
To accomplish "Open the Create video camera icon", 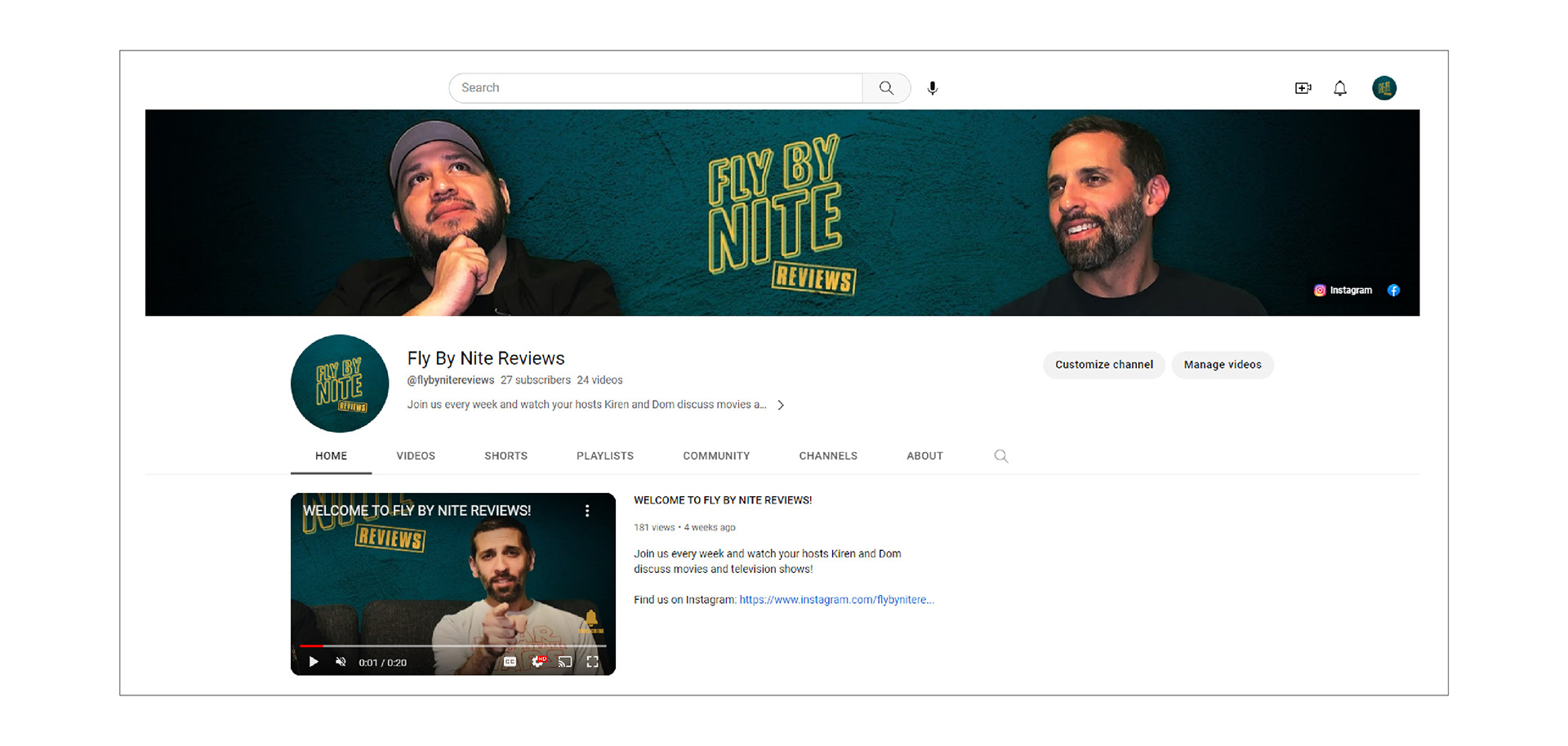I will pos(1303,88).
